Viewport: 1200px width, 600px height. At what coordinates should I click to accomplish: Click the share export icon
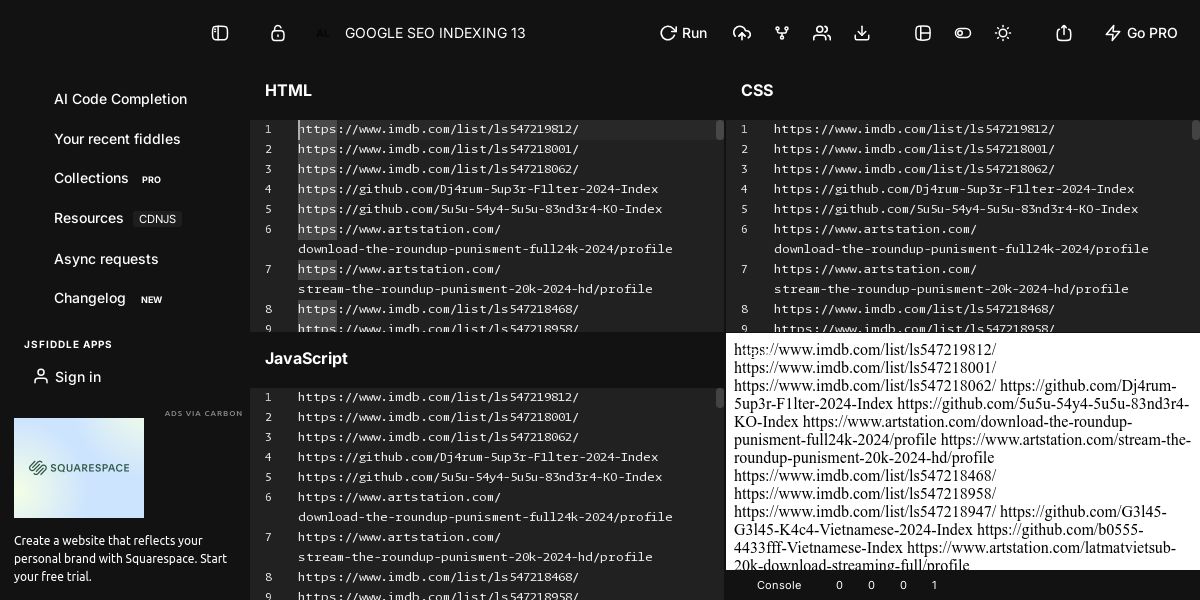pyautogui.click(x=1064, y=33)
